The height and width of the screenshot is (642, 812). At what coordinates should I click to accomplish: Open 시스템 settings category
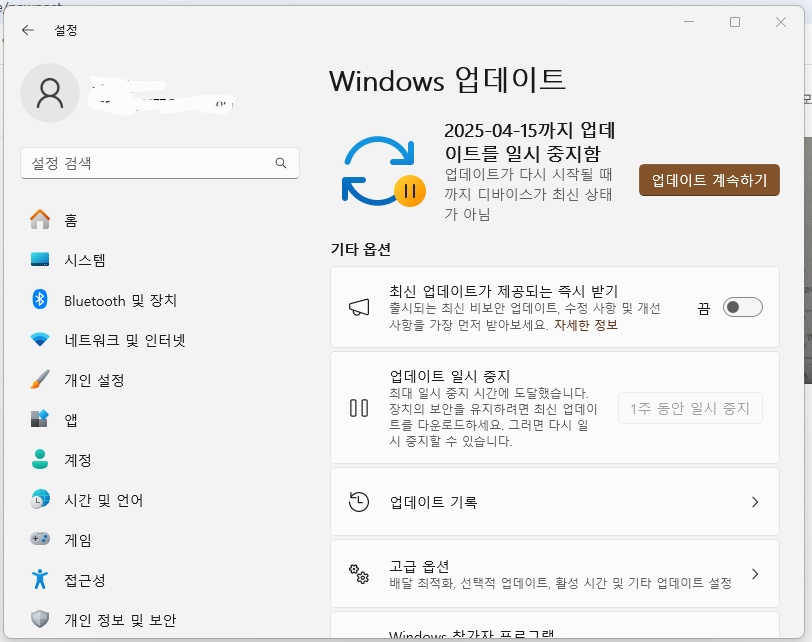click(85, 260)
